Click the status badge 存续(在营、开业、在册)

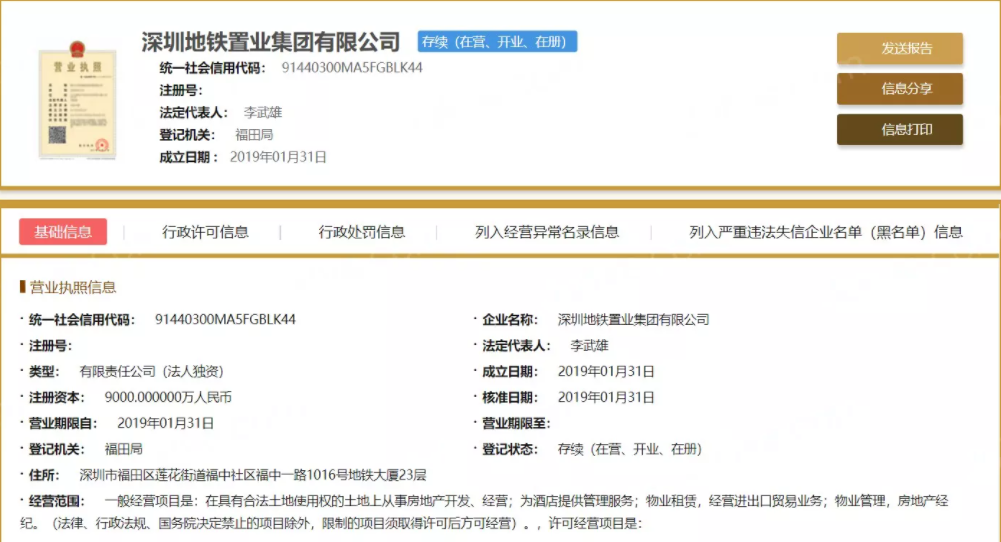pyautogui.click(x=497, y=41)
